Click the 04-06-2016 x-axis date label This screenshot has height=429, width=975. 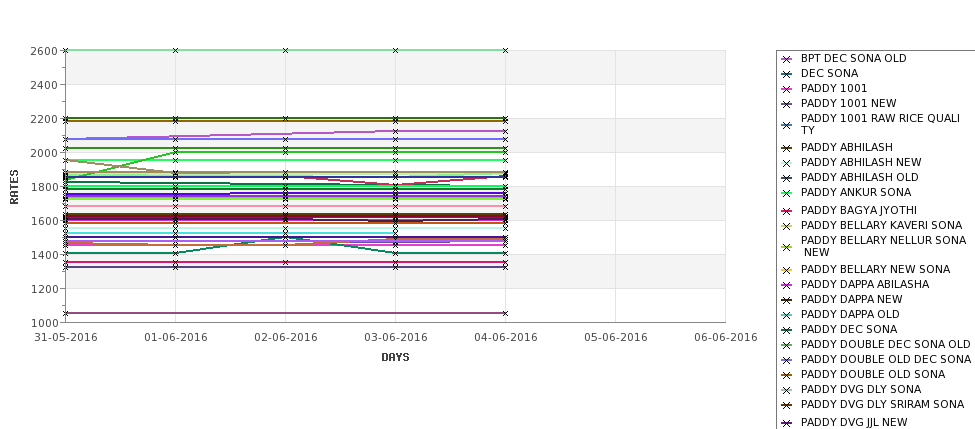pos(506,338)
